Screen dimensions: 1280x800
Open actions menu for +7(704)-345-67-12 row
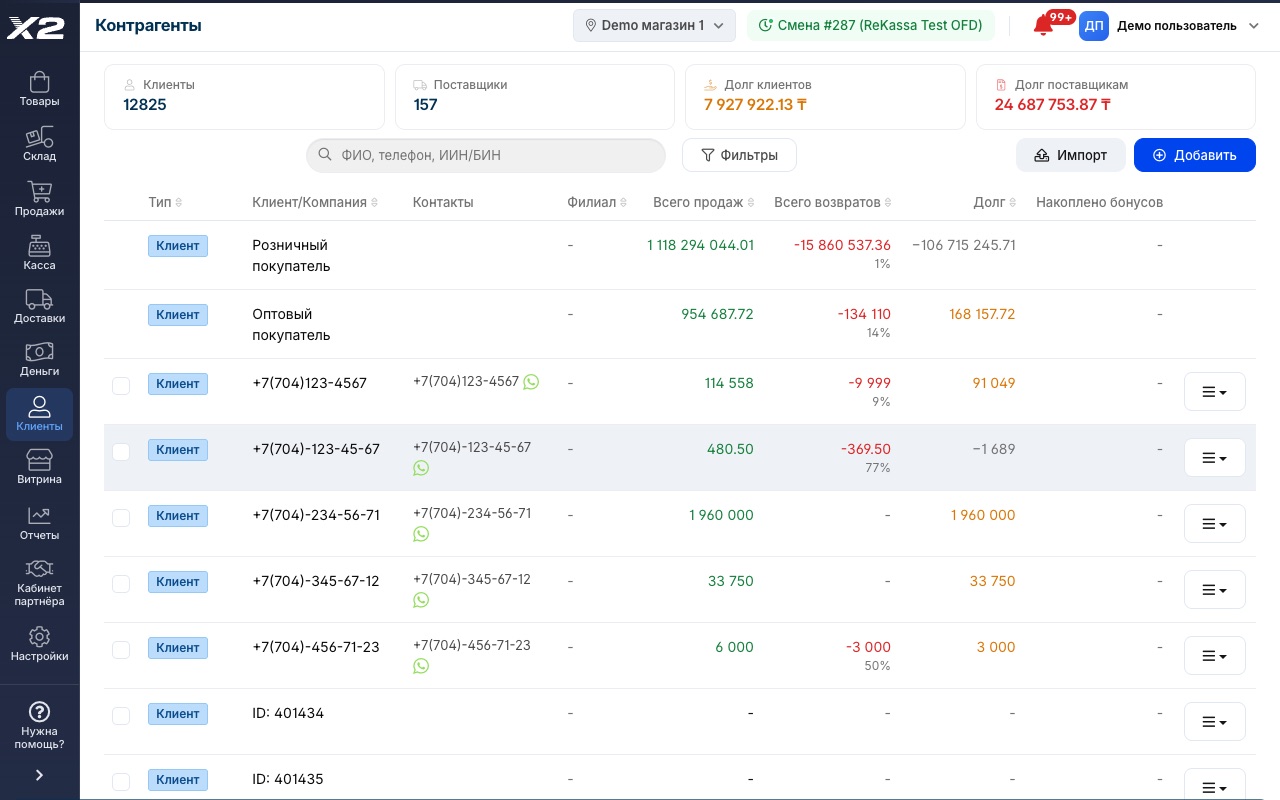point(1214,589)
